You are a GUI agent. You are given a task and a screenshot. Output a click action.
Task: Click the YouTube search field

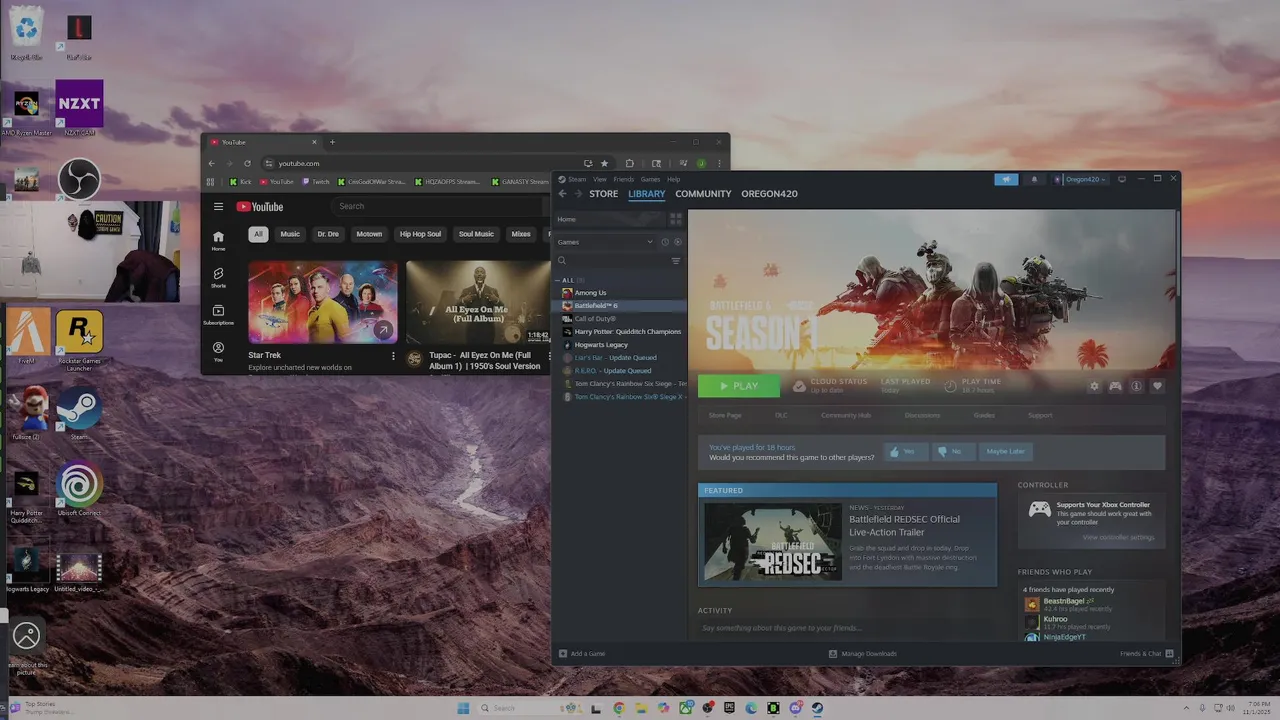(x=435, y=206)
